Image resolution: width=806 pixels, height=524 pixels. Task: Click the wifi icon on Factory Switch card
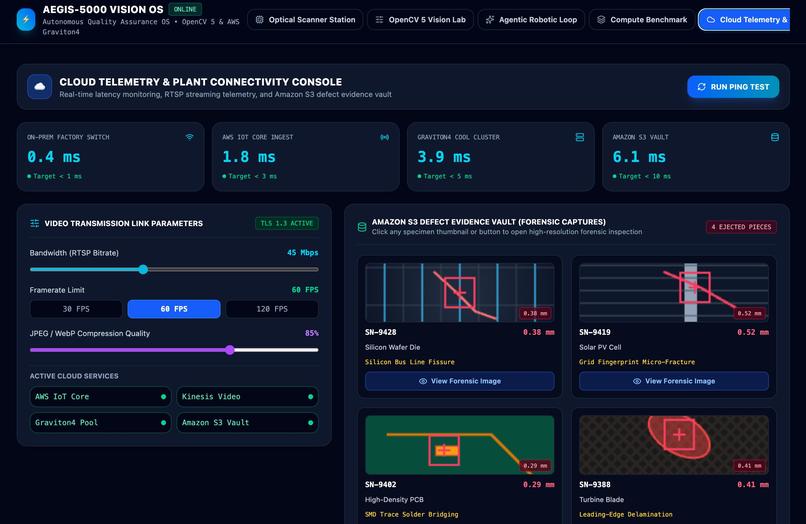[189, 137]
